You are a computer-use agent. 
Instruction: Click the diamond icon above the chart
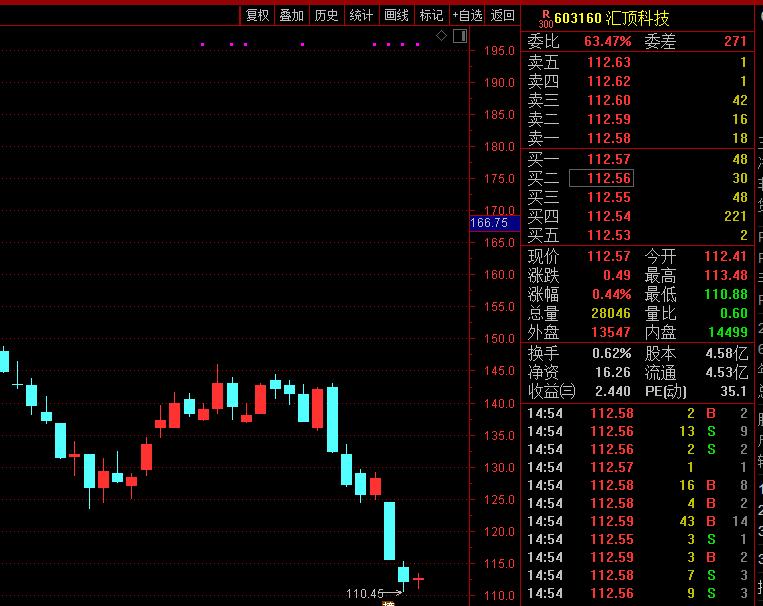pos(441,36)
